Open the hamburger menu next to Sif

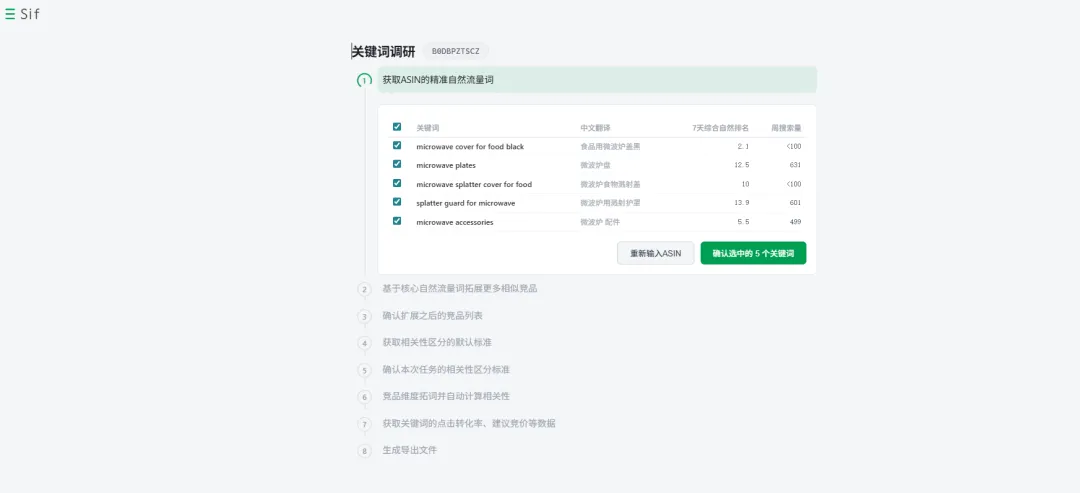10,14
